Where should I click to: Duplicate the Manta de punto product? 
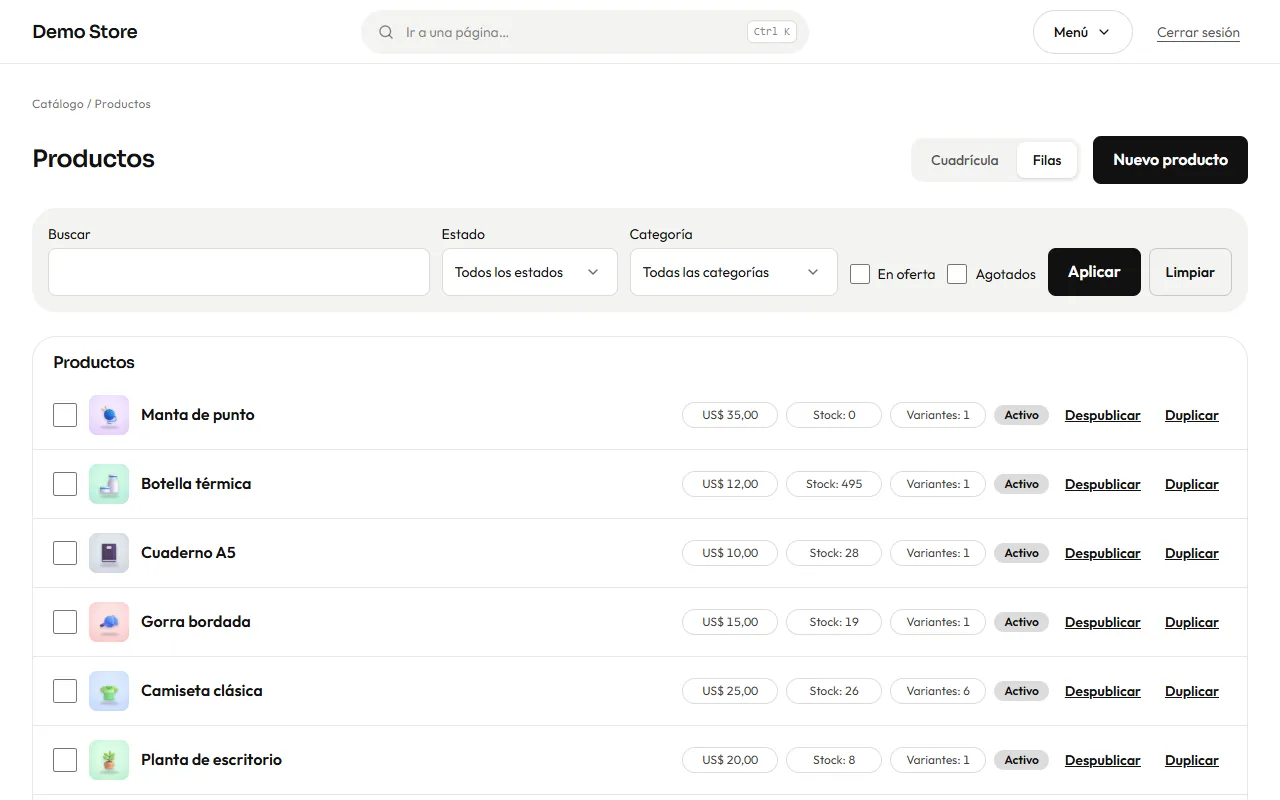(1192, 416)
